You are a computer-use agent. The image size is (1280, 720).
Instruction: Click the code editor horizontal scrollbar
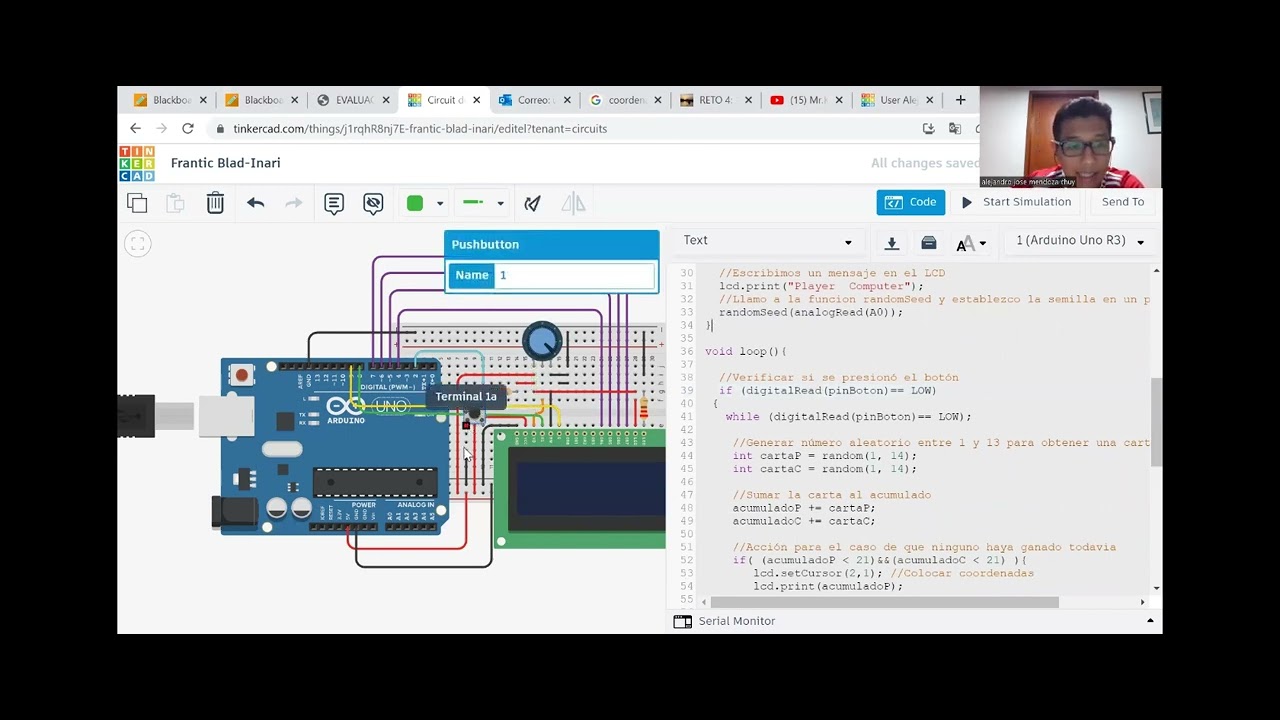tap(884, 602)
